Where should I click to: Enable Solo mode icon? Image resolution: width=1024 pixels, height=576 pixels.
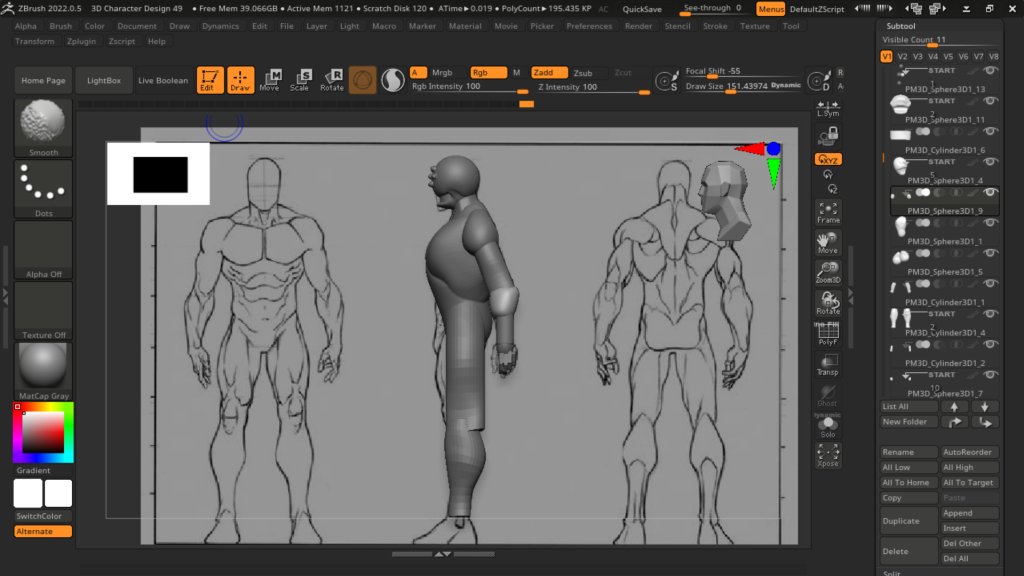click(828, 426)
